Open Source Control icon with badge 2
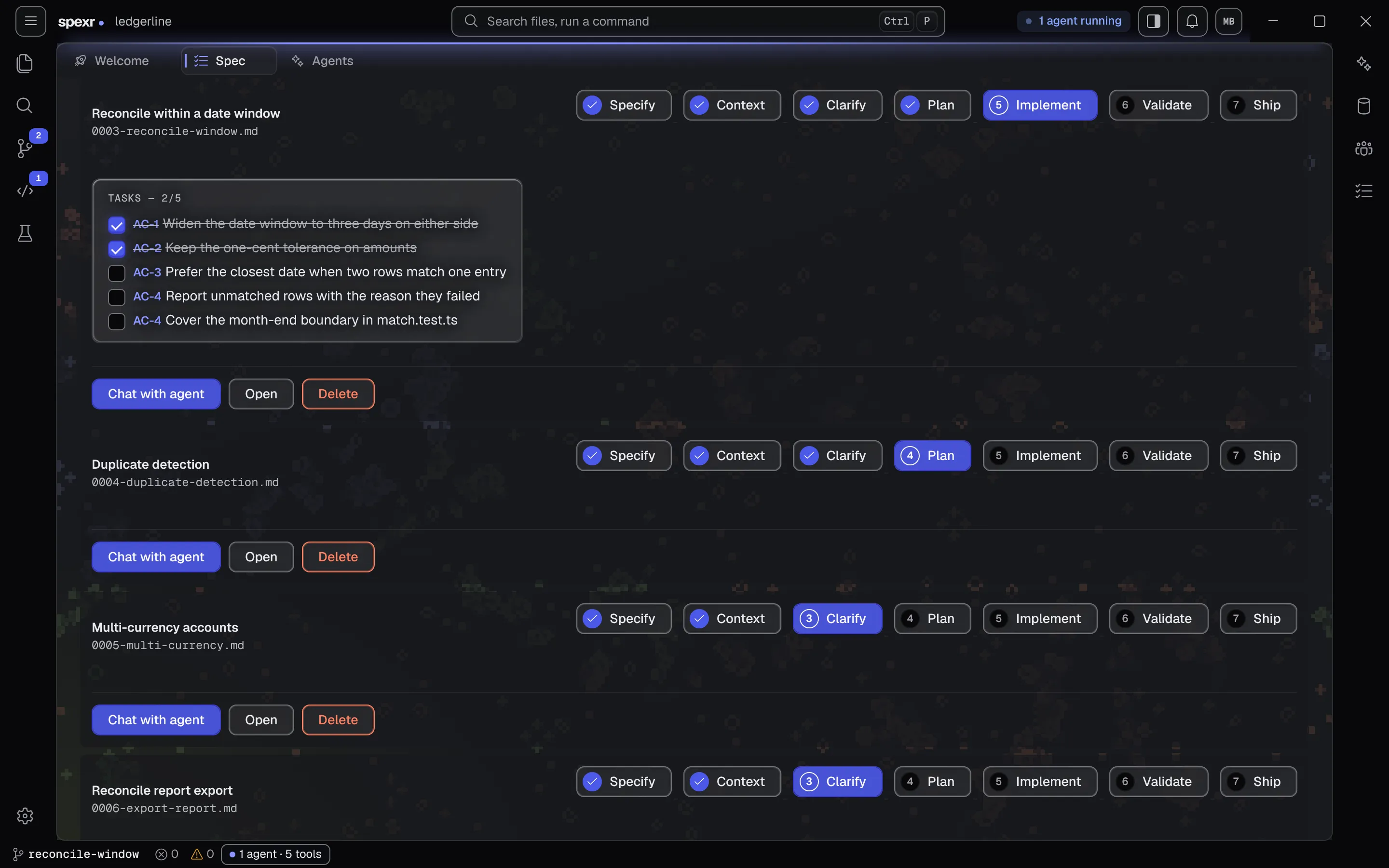Image resolution: width=1389 pixels, height=868 pixels. [25, 148]
